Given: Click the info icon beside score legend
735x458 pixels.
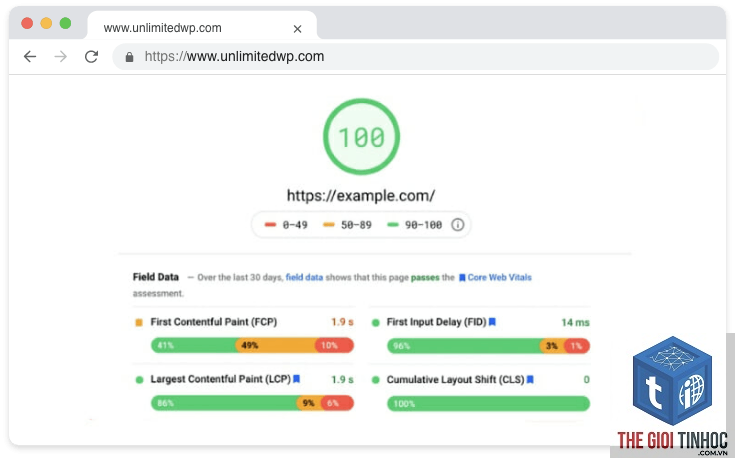Looking at the screenshot, I should click(x=458, y=225).
